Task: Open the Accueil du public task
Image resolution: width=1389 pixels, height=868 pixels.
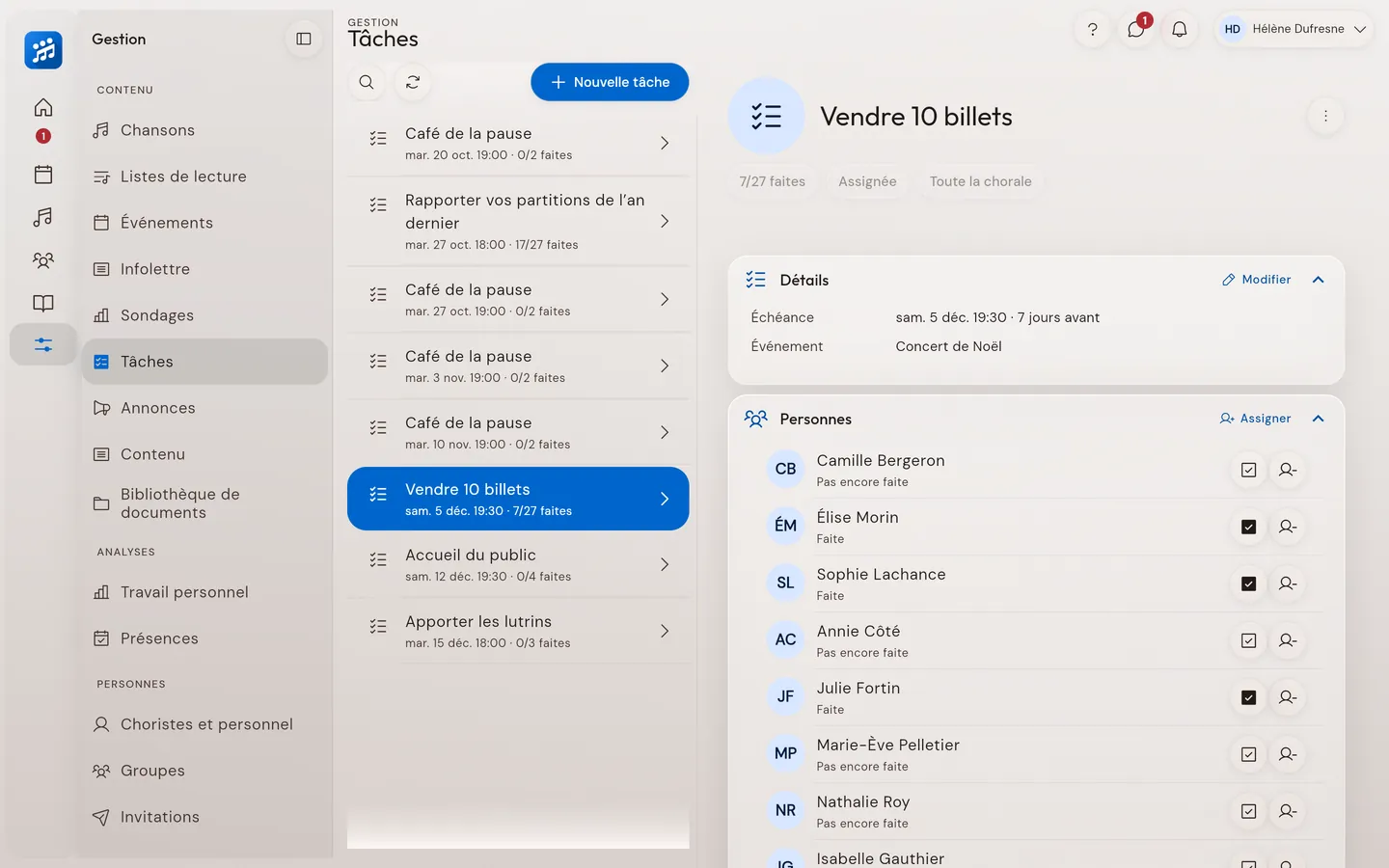Action: tap(518, 565)
